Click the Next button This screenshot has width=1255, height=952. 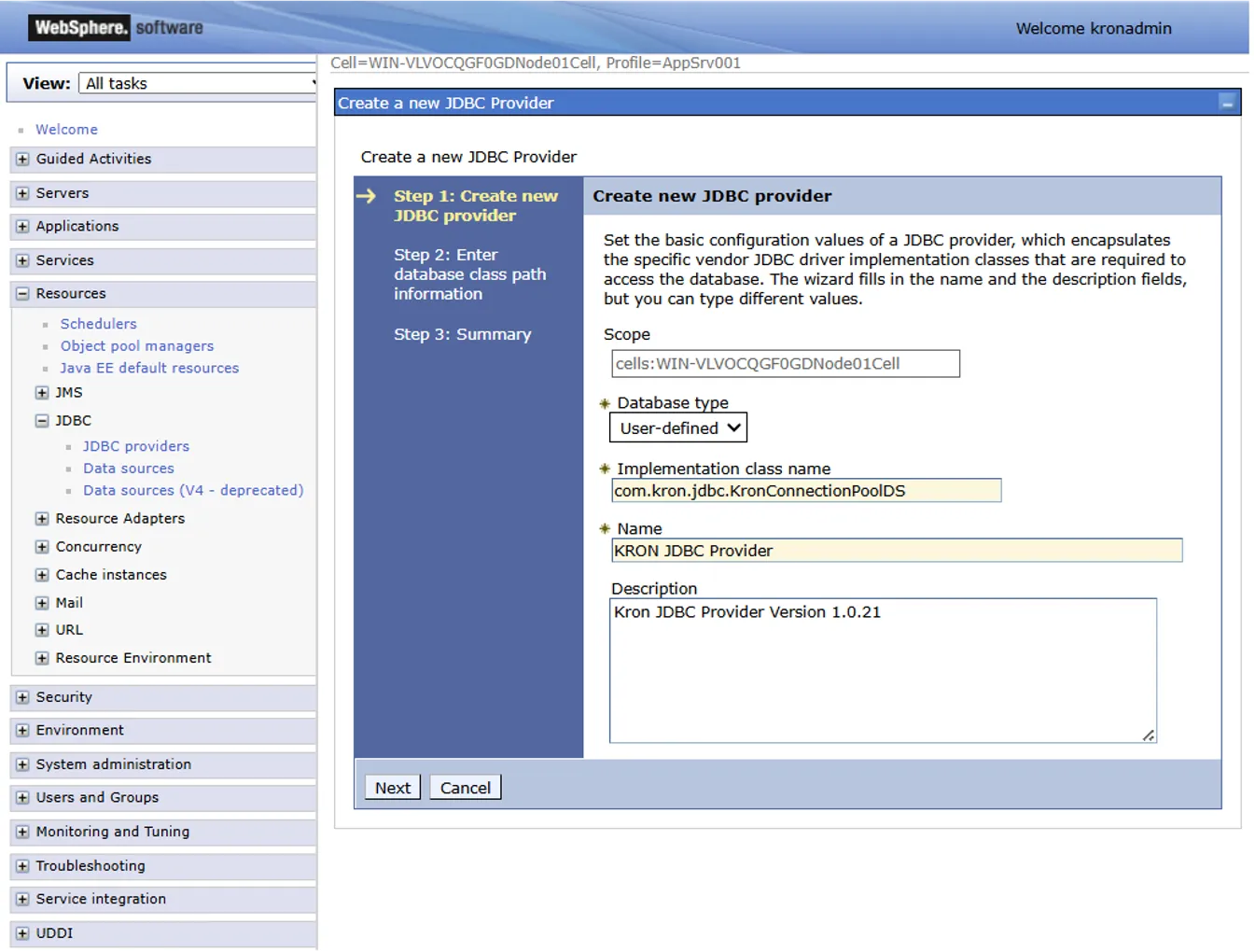click(393, 788)
